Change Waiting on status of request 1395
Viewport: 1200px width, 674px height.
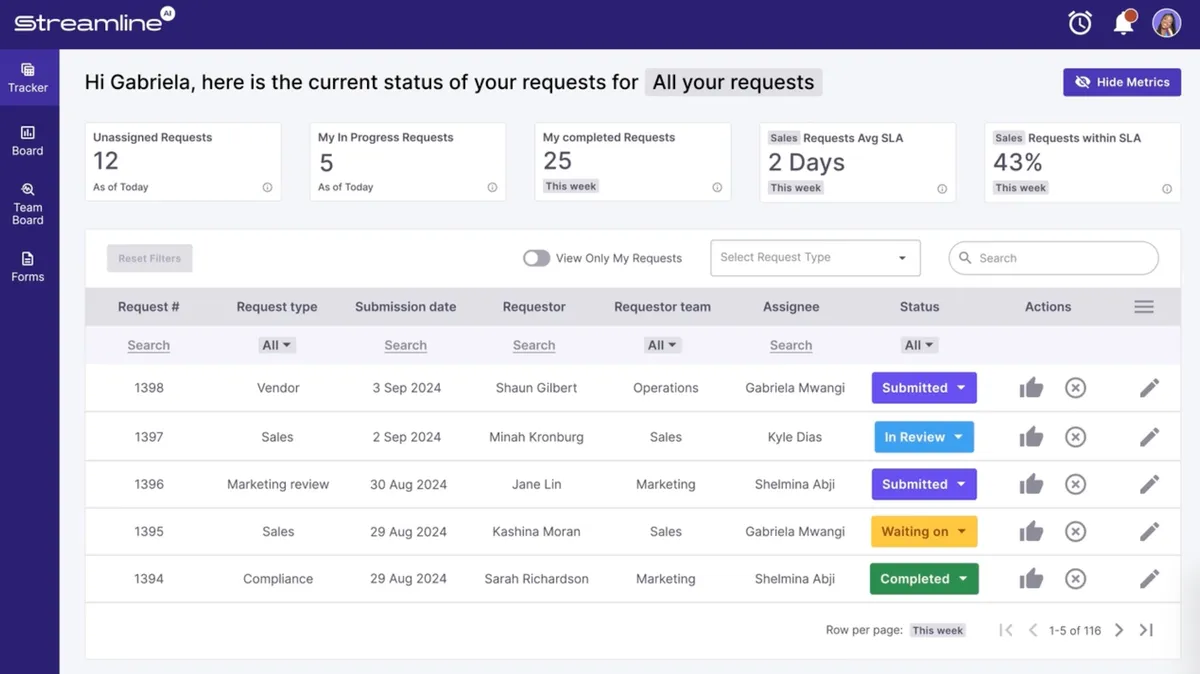pos(924,532)
